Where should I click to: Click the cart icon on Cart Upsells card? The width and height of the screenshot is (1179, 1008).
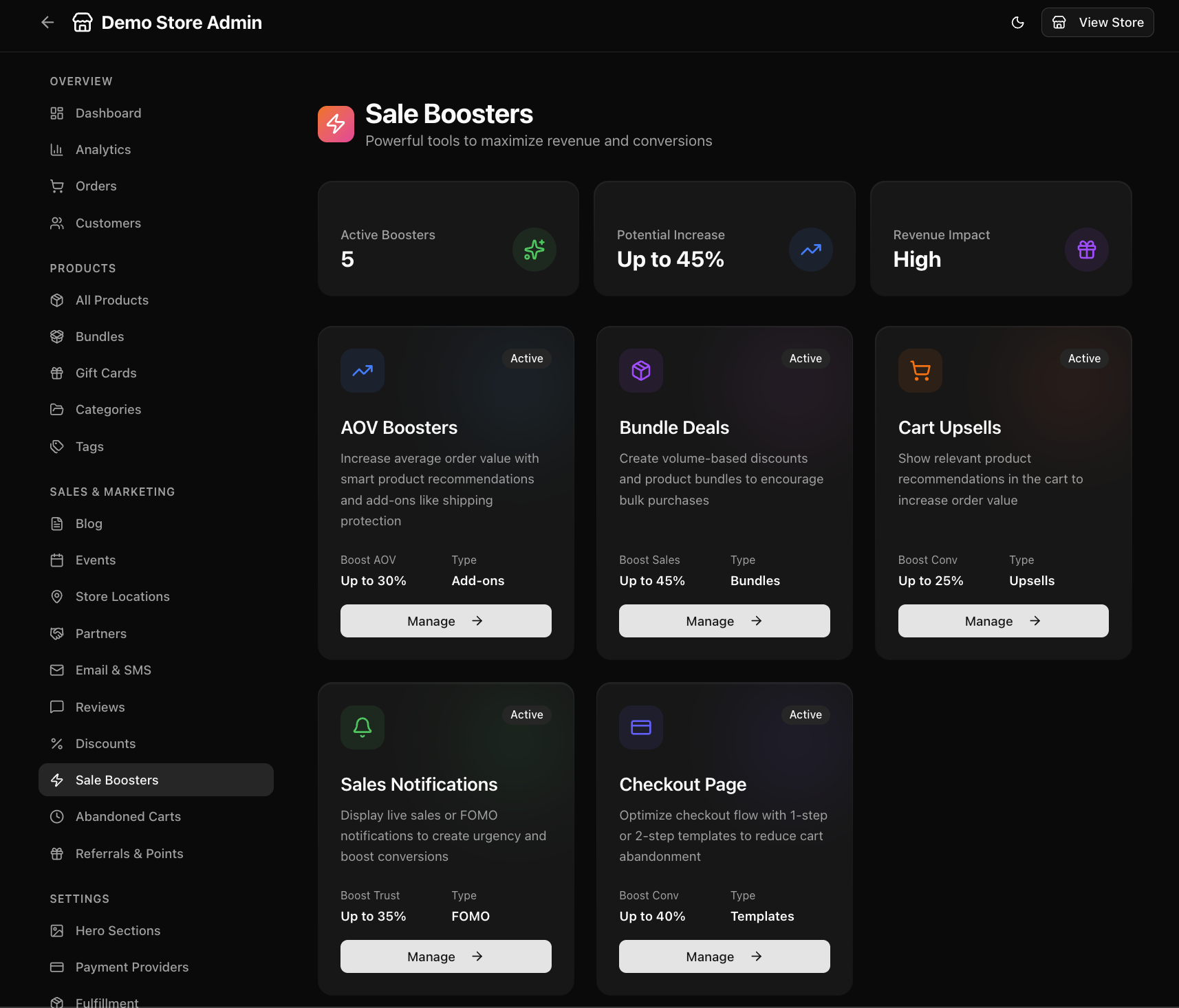[x=920, y=371]
